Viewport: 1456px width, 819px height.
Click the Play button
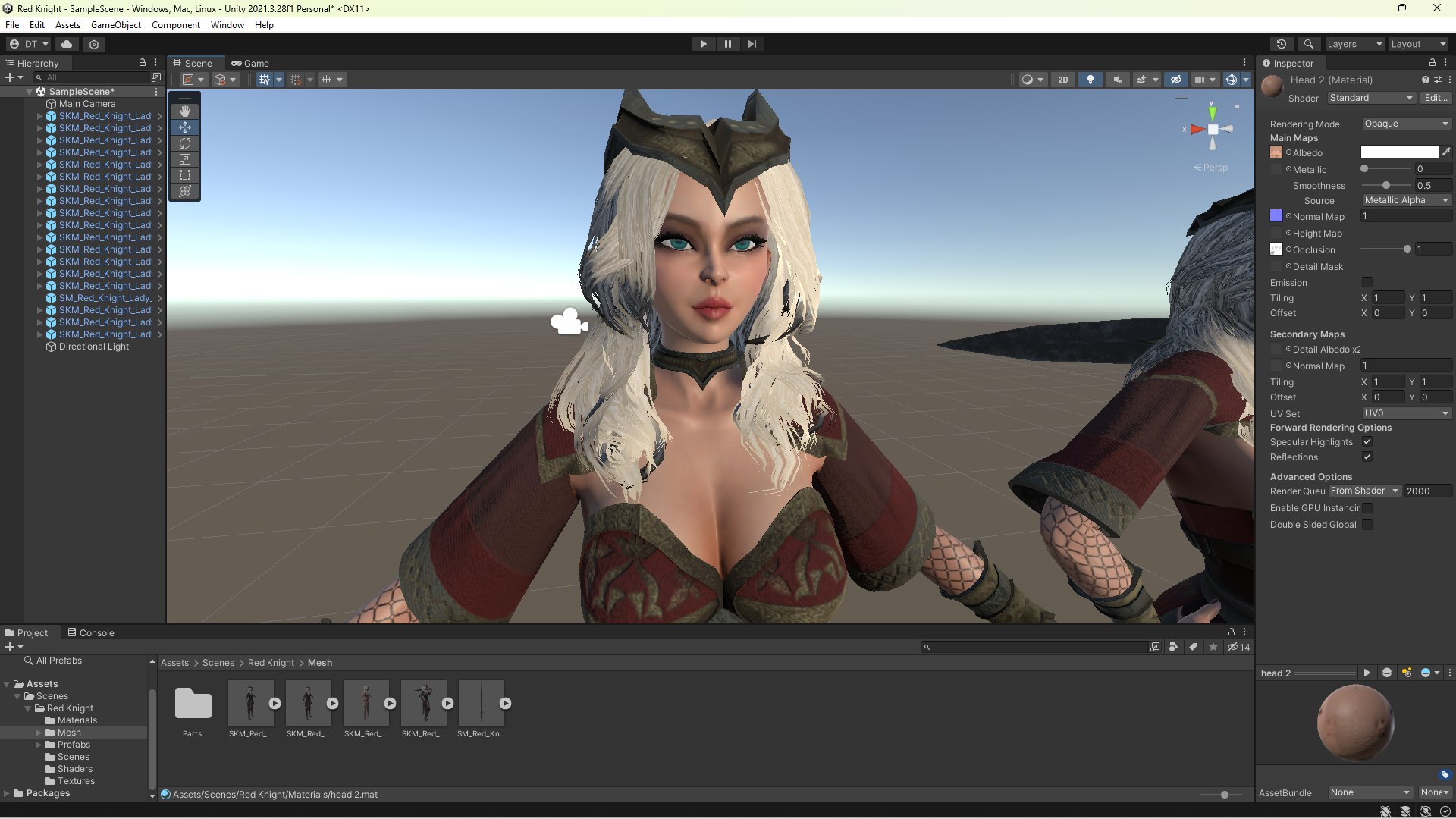703,44
